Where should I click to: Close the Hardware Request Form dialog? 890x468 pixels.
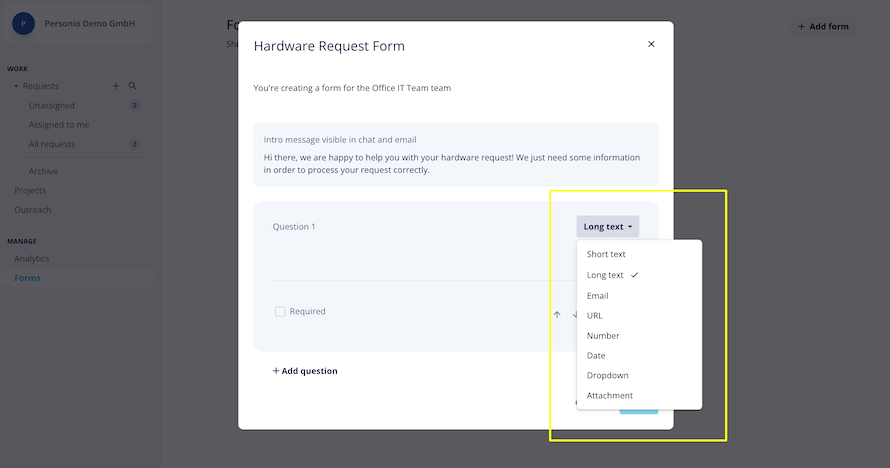pos(651,44)
